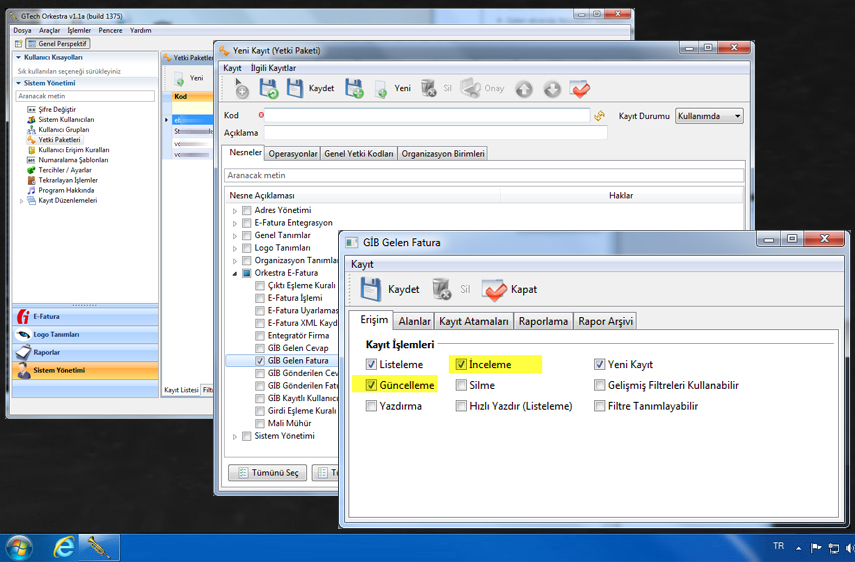The height and width of the screenshot is (562, 855).
Task: Collapse the Kullanıcı Kısayolları panel
Action: pos(19,57)
